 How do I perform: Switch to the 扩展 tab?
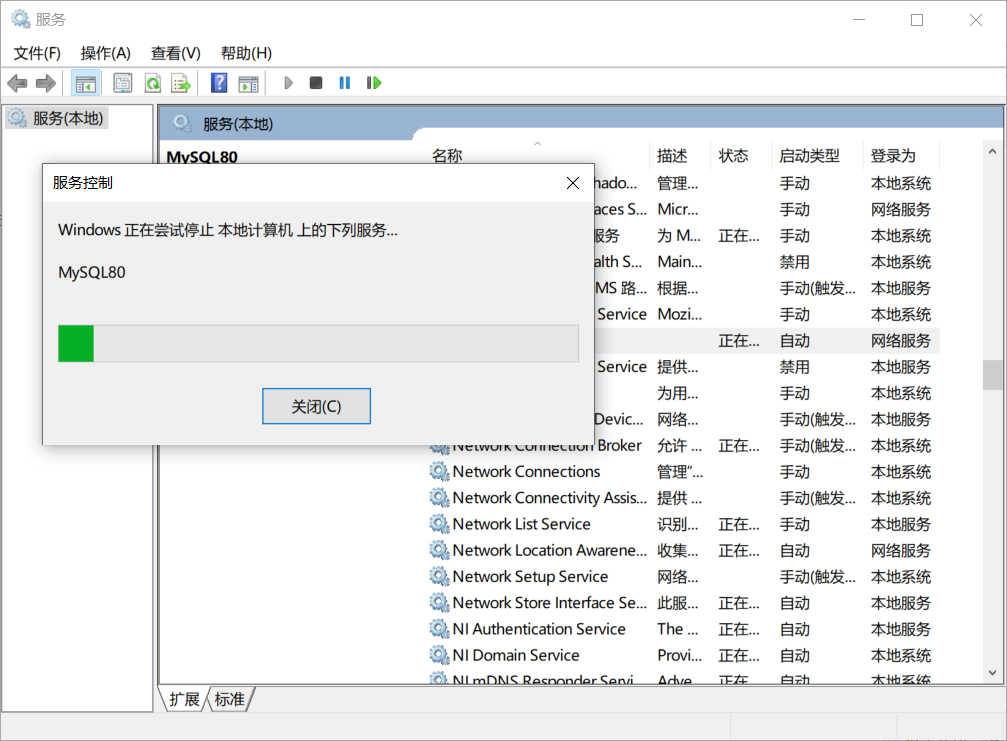(184, 699)
